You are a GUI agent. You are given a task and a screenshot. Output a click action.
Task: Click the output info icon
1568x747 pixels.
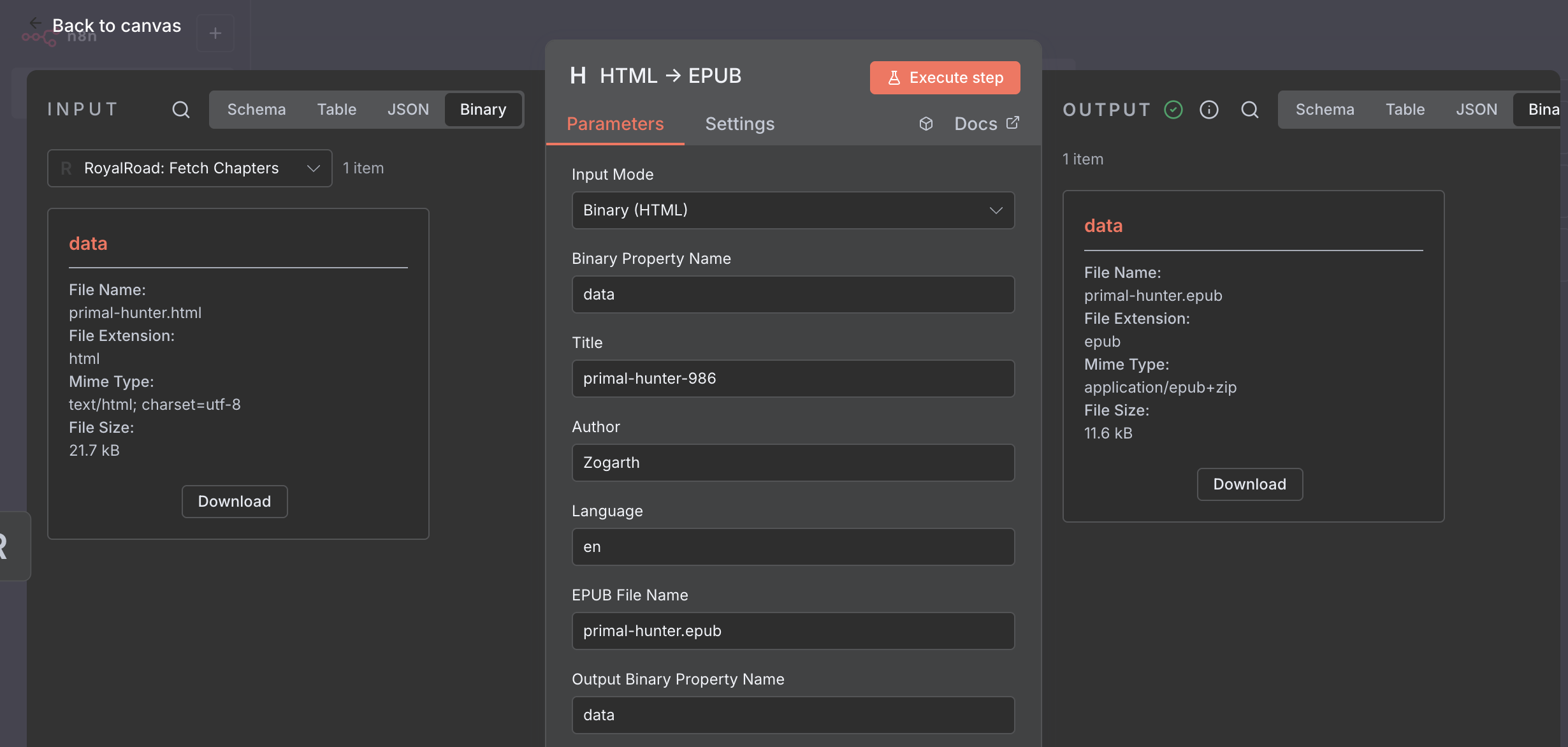click(x=1209, y=110)
